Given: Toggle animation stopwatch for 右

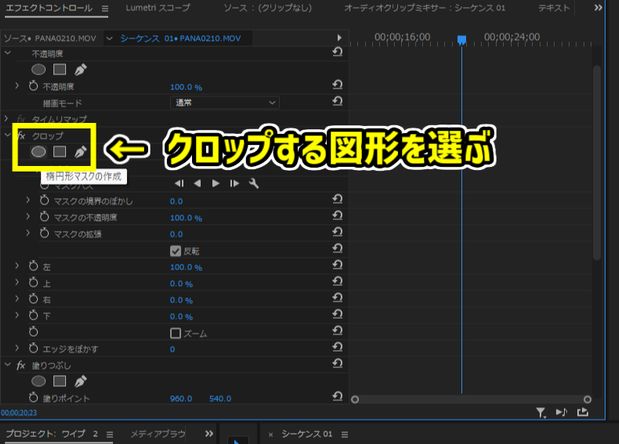Looking at the screenshot, I should (x=34, y=299).
